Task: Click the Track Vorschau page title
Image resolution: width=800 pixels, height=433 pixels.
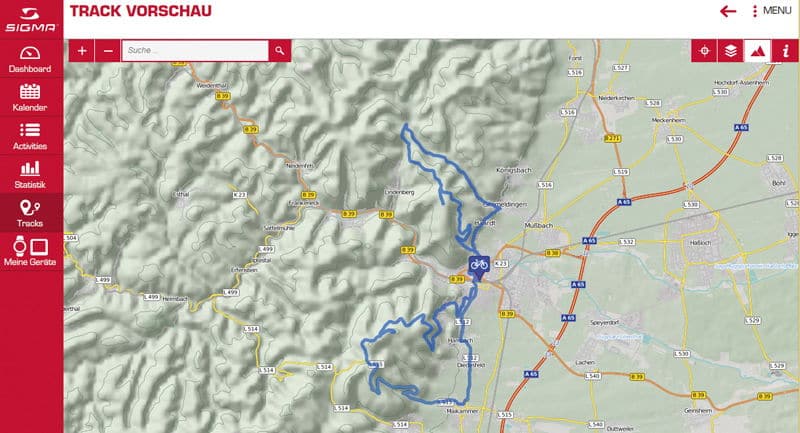Action: click(141, 11)
